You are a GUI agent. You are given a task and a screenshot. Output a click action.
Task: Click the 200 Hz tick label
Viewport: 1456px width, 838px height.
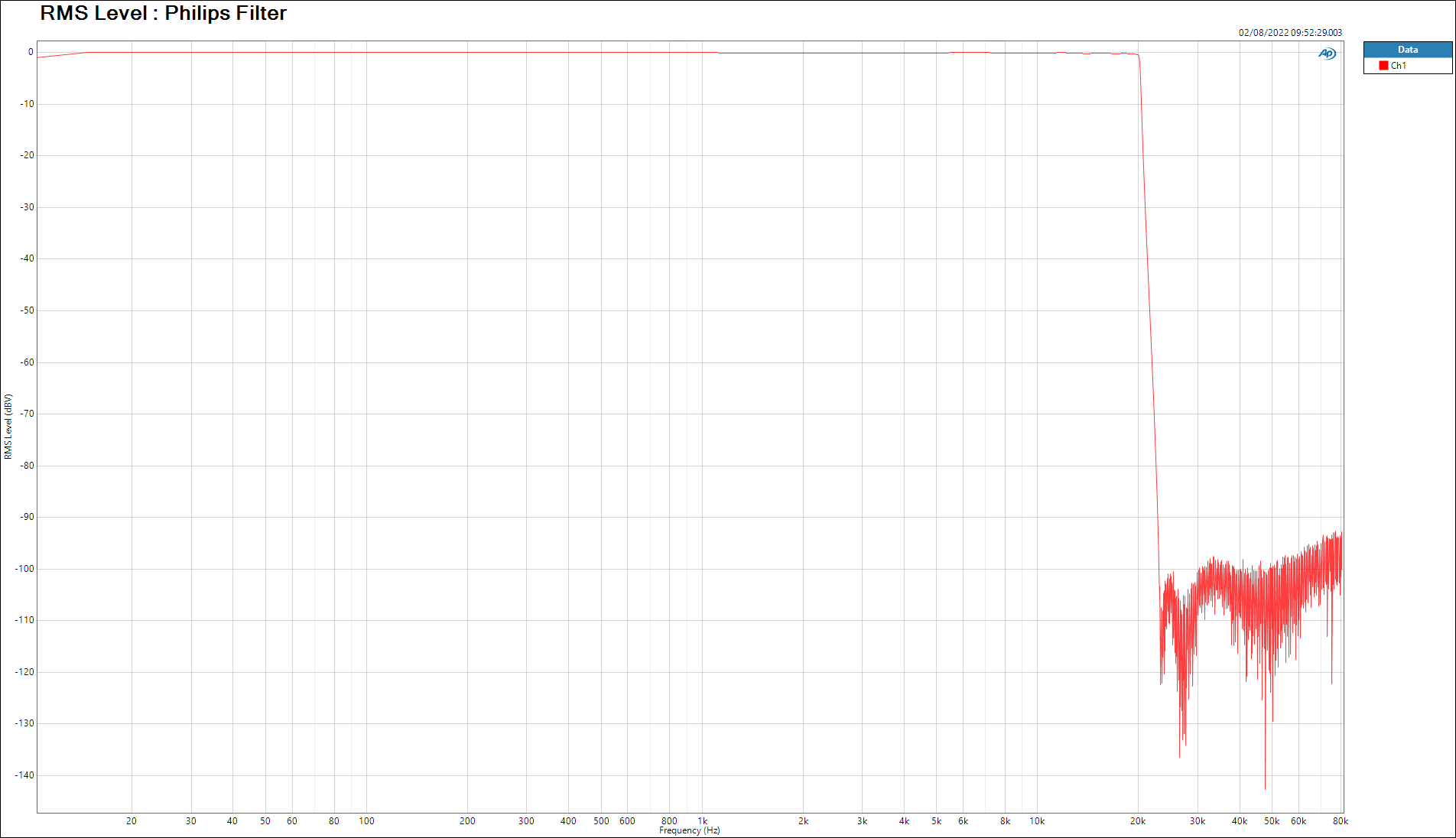[x=467, y=821]
